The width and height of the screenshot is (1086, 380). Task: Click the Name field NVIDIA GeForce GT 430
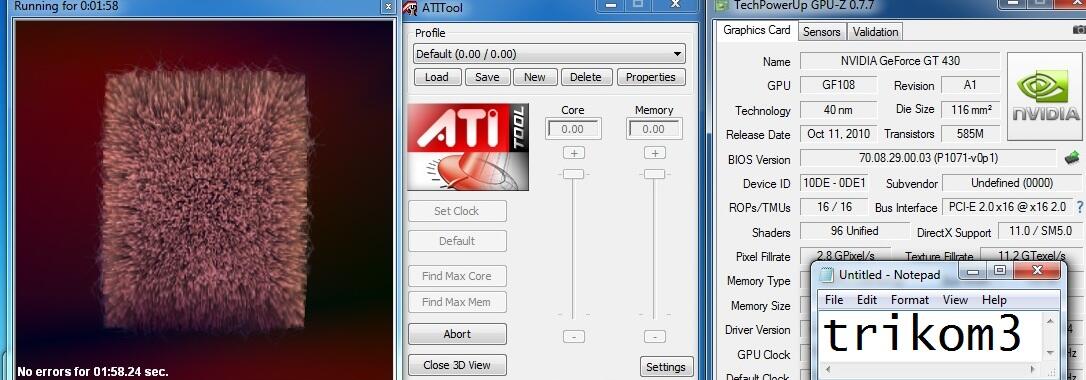[900, 61]
